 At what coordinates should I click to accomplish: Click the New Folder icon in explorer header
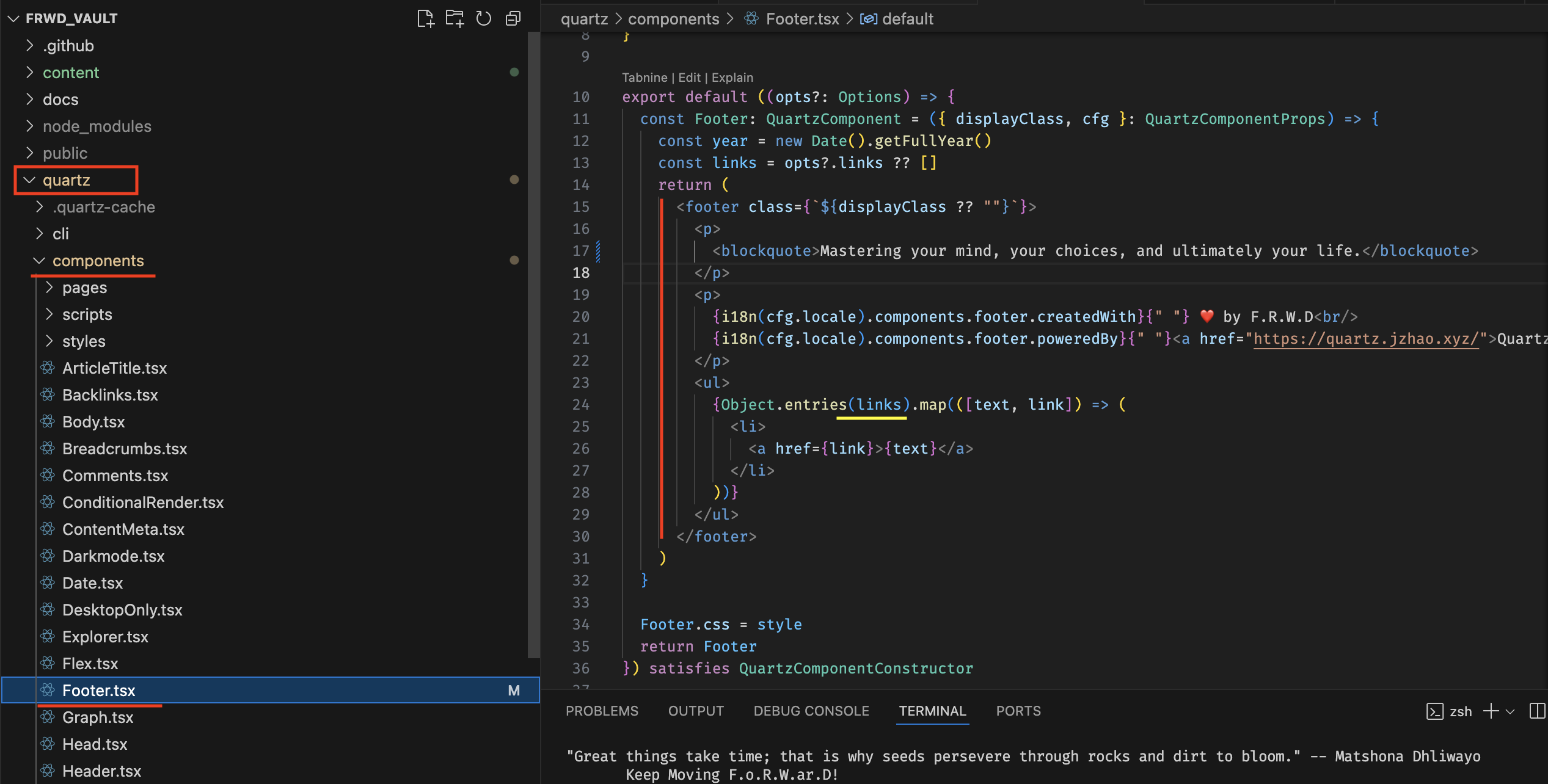(455, 18)
